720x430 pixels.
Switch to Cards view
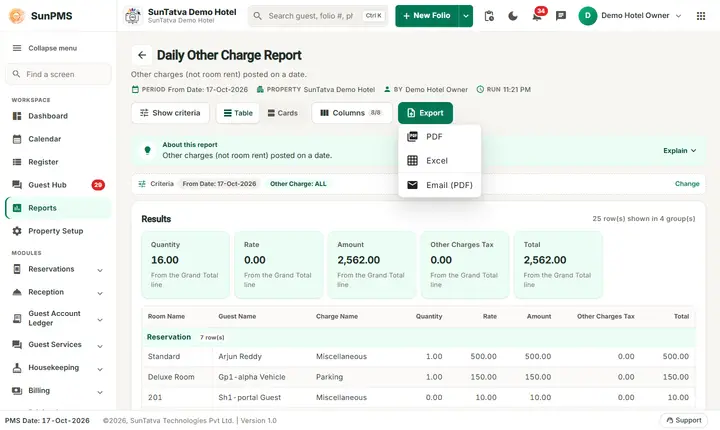pyautogui.click(x=282, y=113)
